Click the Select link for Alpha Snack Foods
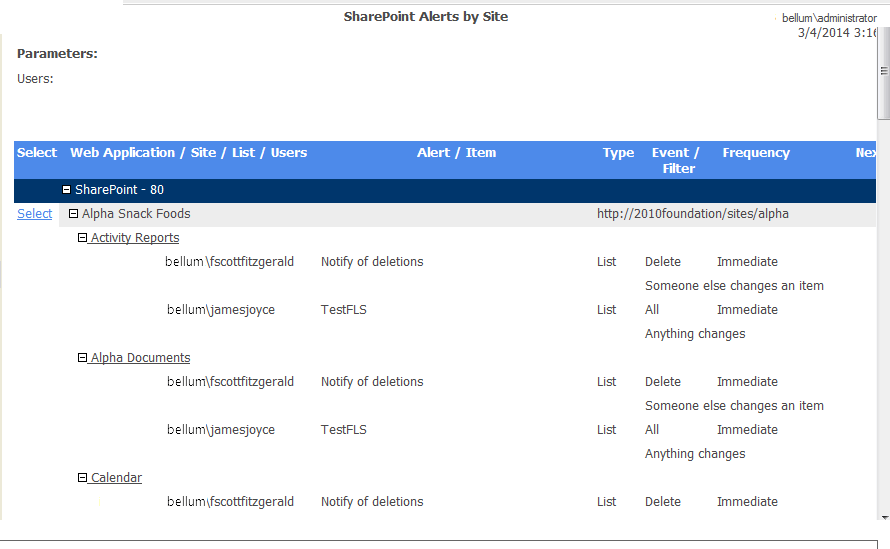890x549 pixels. pos(34,214)
